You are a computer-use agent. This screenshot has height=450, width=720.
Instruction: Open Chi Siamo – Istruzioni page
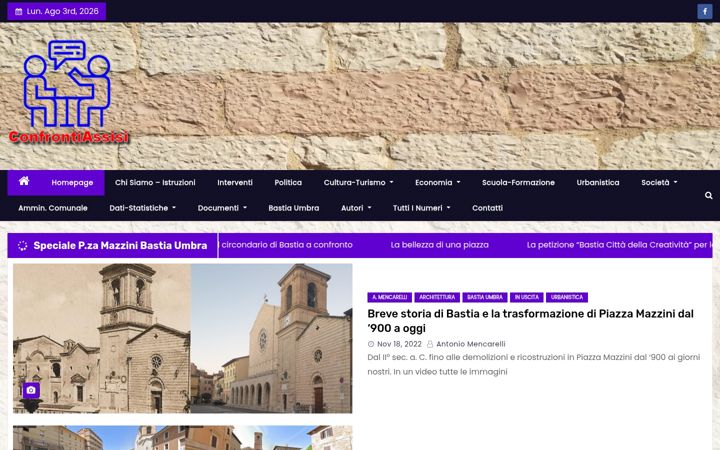point(155,183)
